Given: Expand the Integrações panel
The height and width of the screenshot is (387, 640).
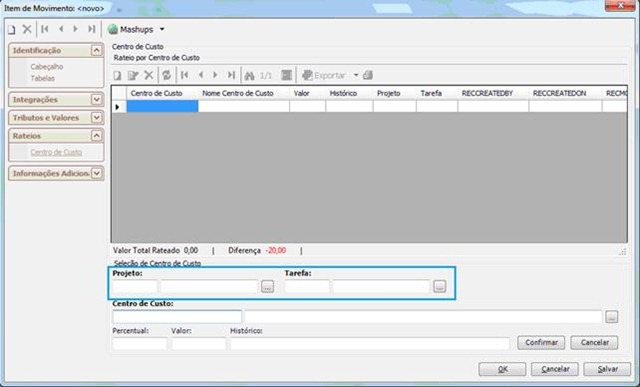Looking at the screenshot, I should (96, 99).
